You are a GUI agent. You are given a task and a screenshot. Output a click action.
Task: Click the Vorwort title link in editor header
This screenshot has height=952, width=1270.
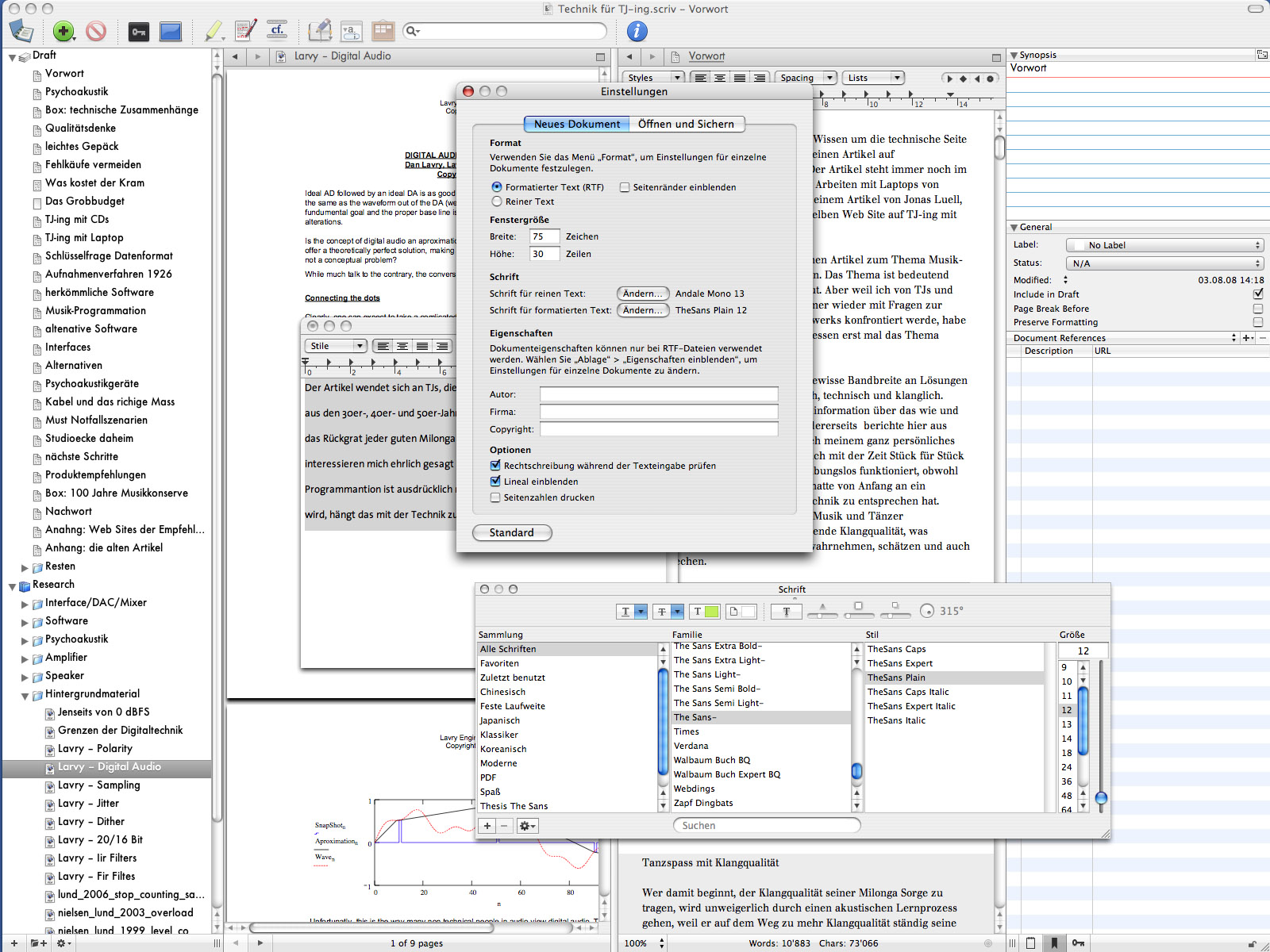click(706, 56)
